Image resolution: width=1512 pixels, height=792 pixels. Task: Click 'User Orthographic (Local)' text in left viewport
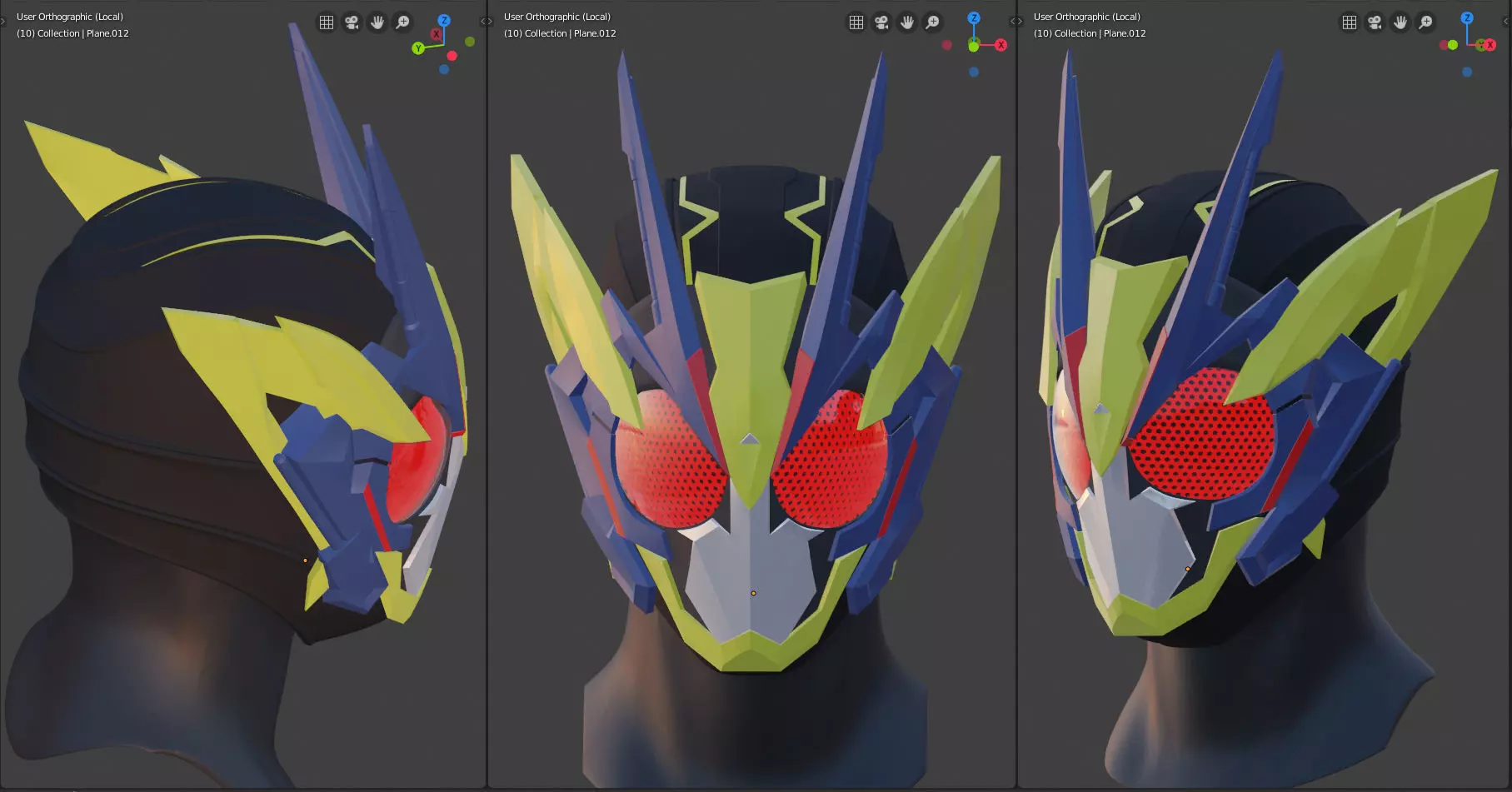pyautogui.click(x=70, y=17)
